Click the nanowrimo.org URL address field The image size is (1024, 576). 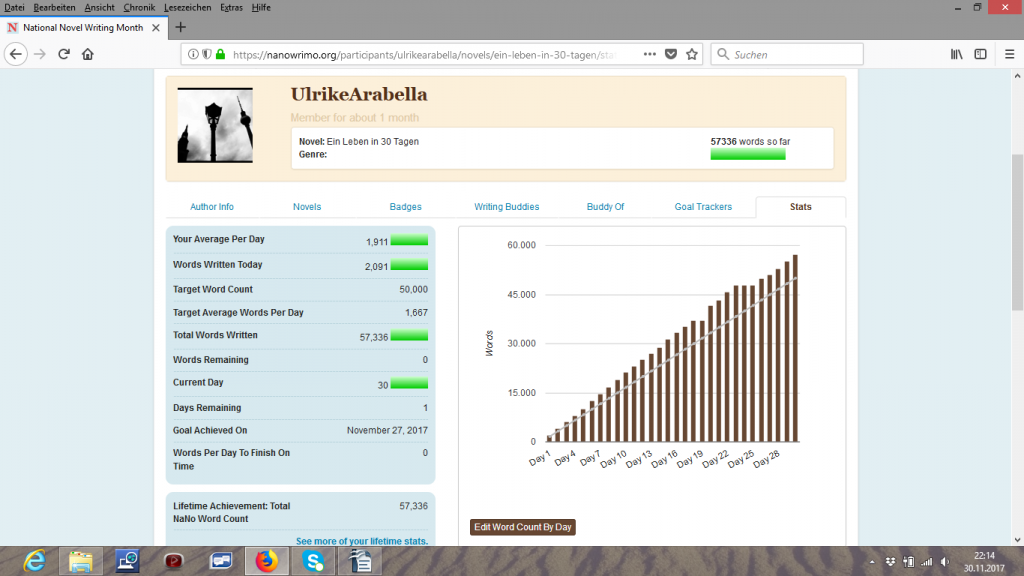[x=424, y=55]
